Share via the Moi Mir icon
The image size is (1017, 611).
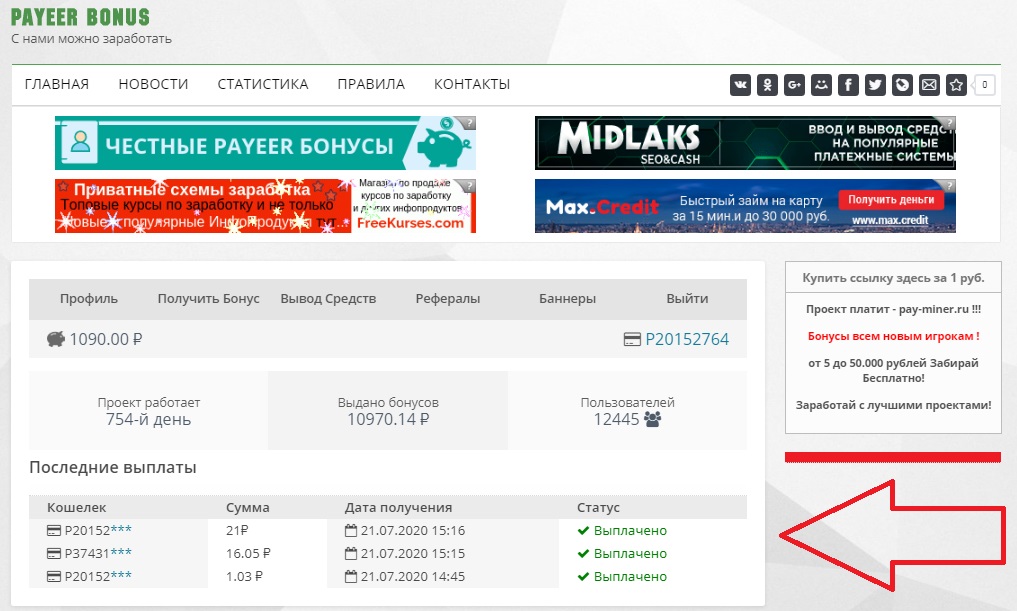(x=822, y=84)
